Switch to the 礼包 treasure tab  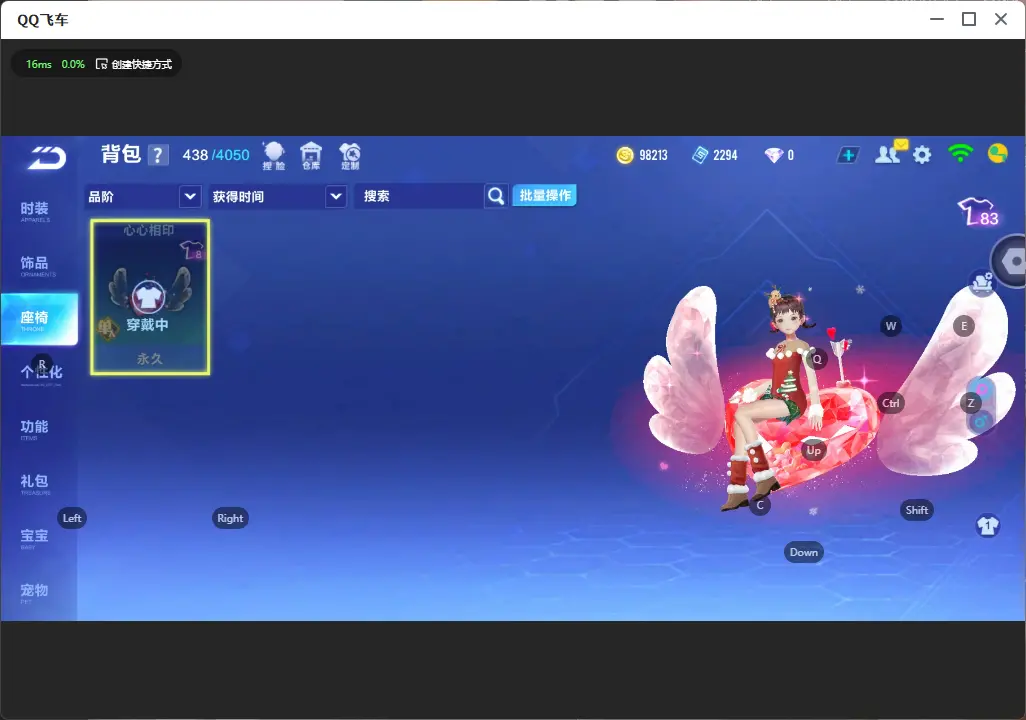pyautogui.click(x=34, y=483)
